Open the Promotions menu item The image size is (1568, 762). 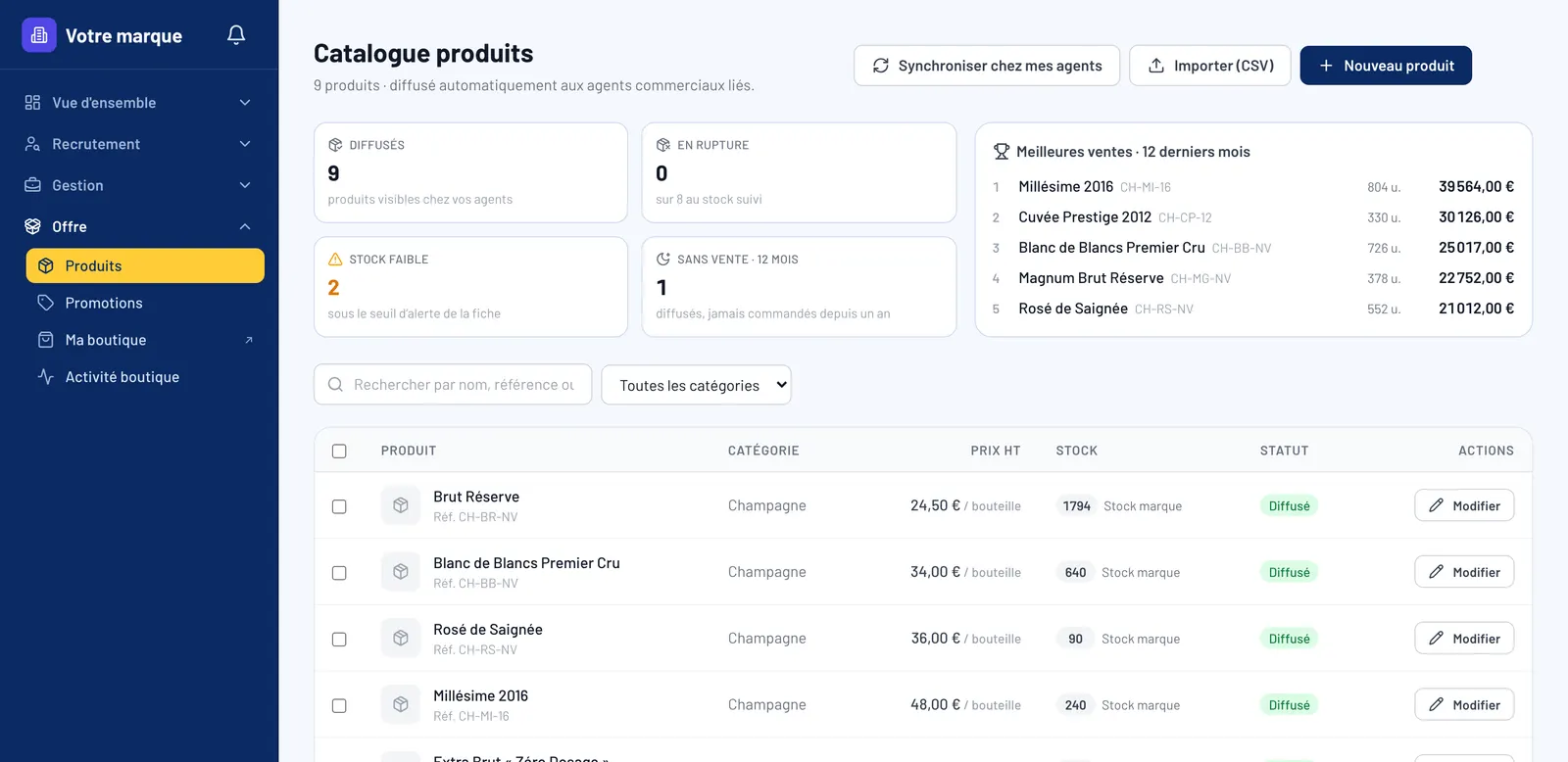[145, 303]
